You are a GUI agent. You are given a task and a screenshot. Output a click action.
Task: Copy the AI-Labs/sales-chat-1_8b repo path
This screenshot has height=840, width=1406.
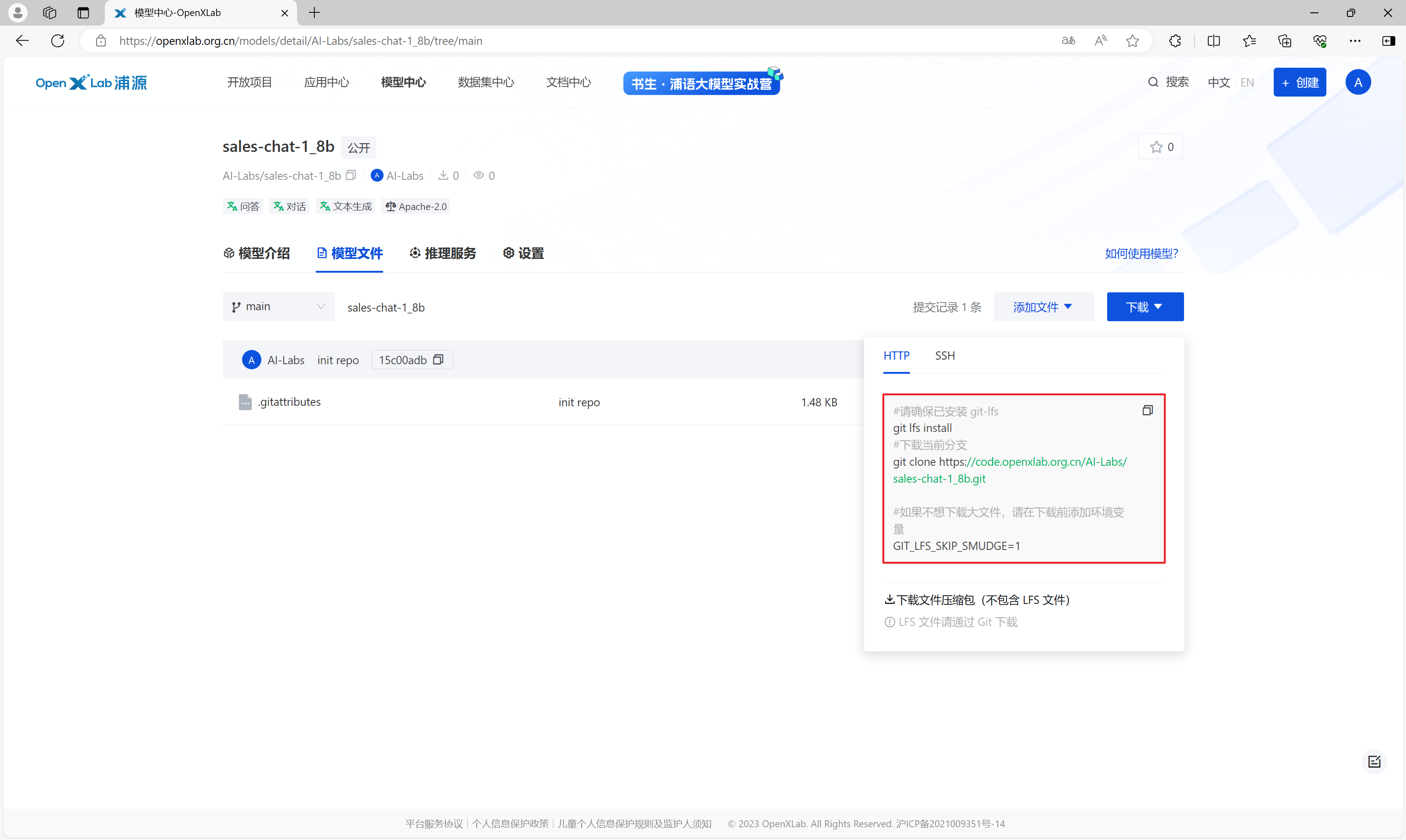[351, 176]
